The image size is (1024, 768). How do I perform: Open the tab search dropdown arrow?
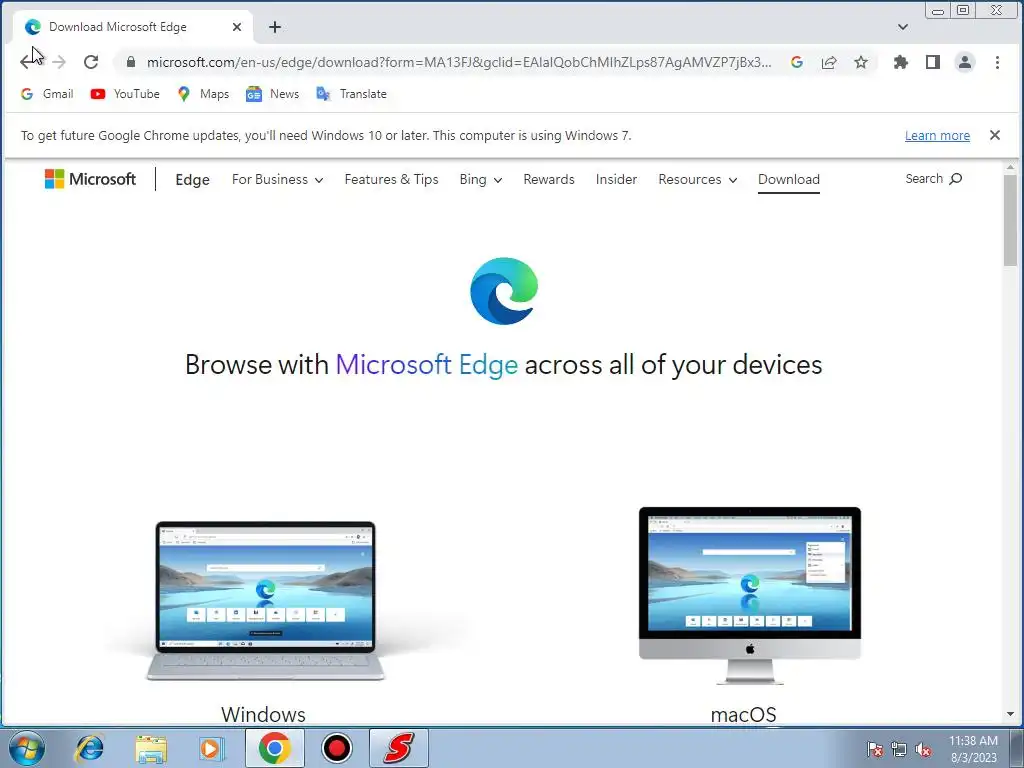(x=903, y=27)
